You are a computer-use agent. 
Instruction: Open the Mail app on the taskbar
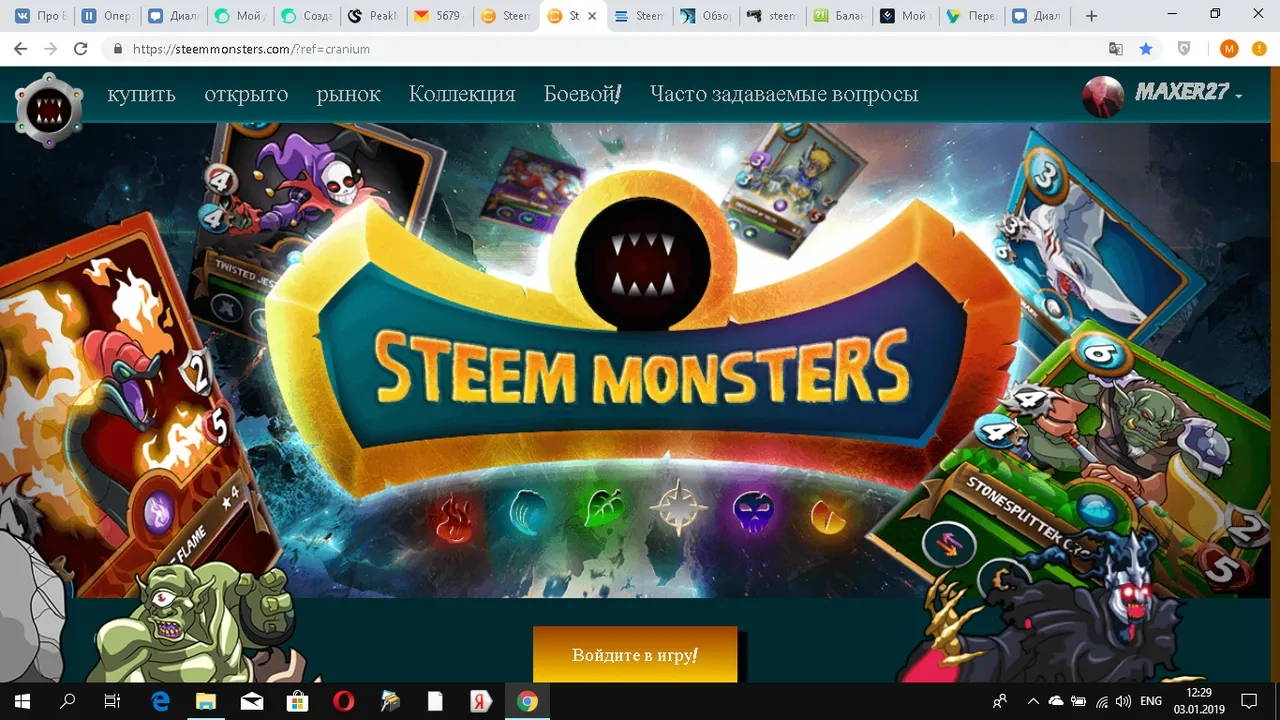point(251,701)
